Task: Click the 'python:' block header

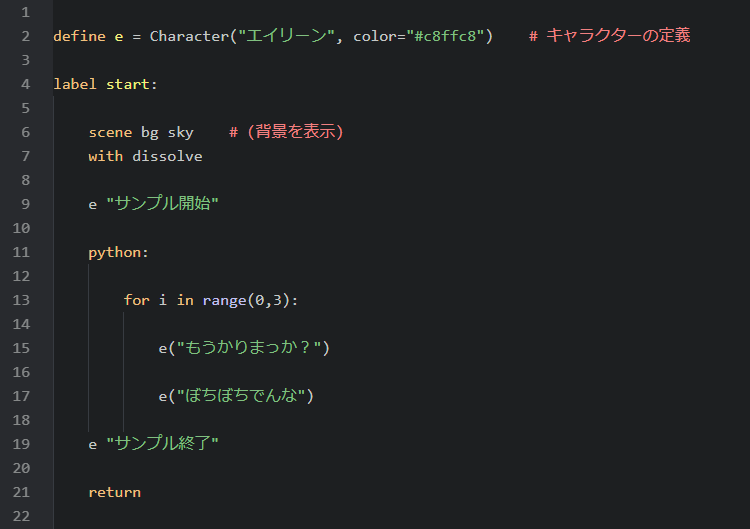Action: (x=119, y=253)
